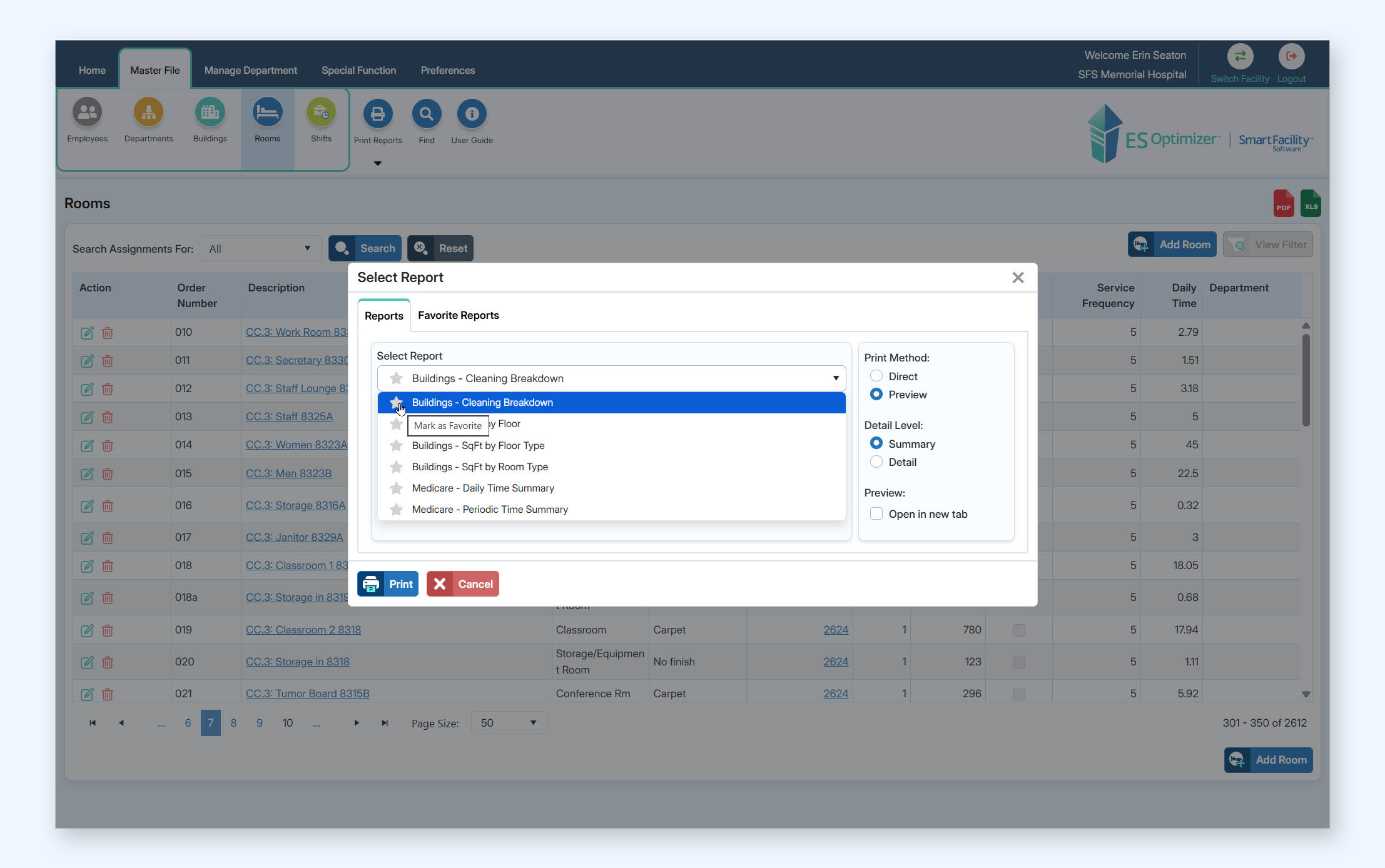Select Buildings - SqFt by Room Type option

[480, 467]
